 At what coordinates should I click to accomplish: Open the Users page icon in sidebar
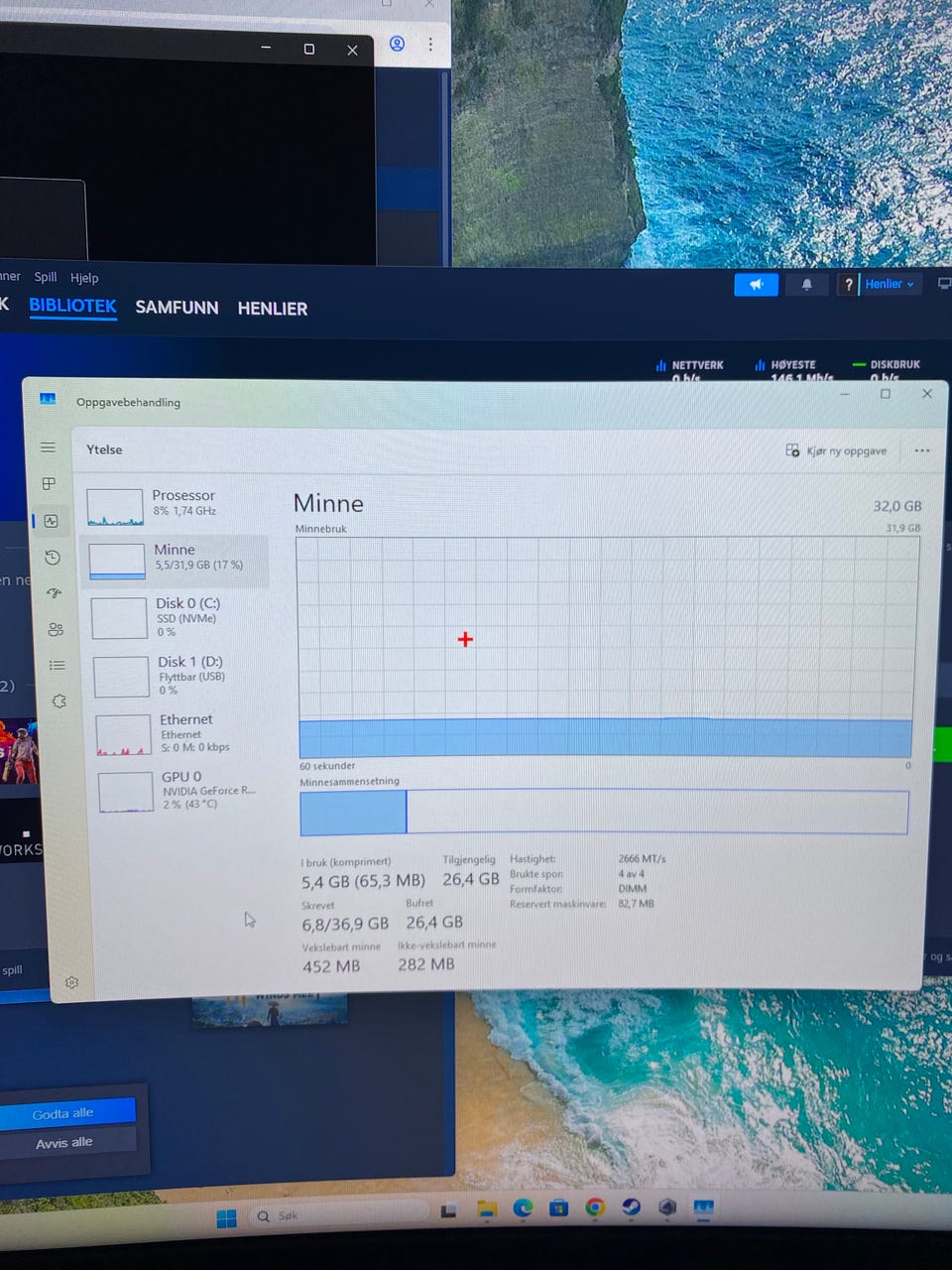tap(56, 629)
